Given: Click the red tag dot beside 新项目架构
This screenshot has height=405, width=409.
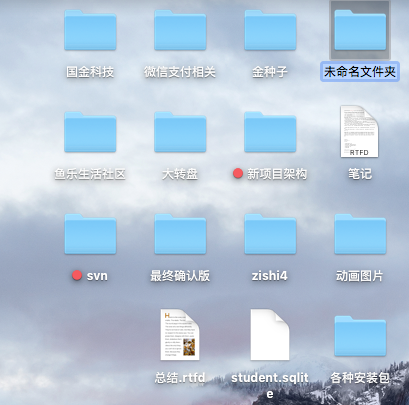Looking at the screenshot, I should 238,173.
